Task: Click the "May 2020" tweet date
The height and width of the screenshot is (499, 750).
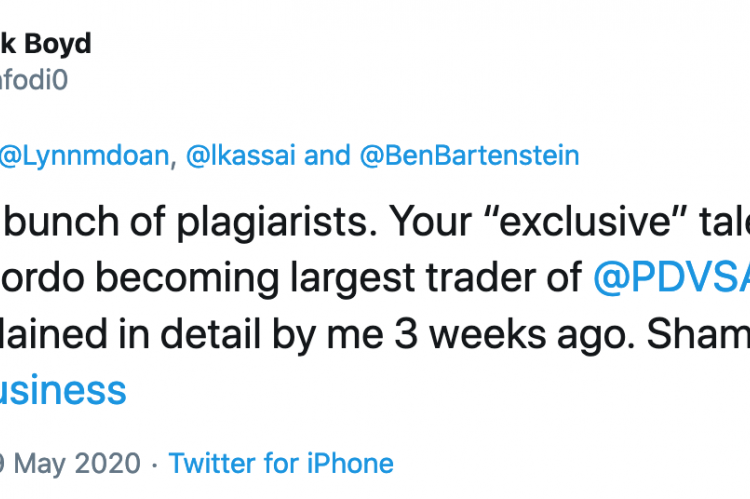Action: (x=70, y=464)
